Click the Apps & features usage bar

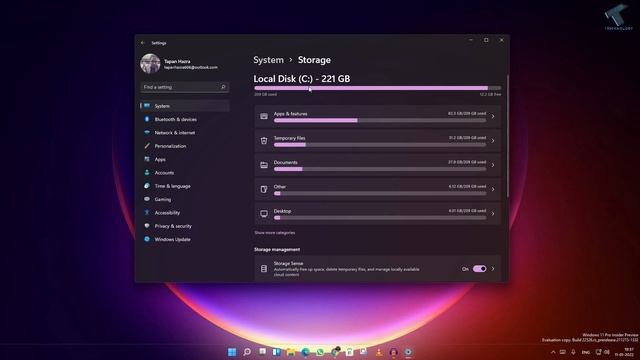click(380, 120)
